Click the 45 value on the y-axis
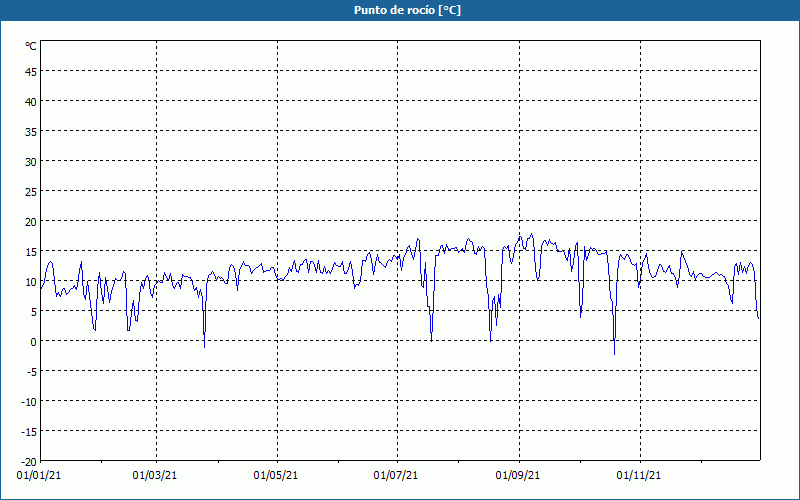Screen dimensions: 800x500 (31, 72)
